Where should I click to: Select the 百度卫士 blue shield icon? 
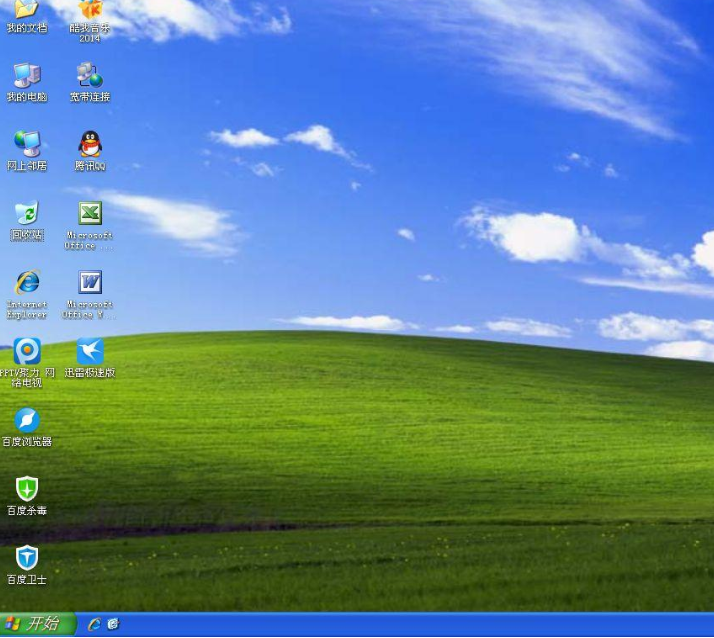click(26, 558)
